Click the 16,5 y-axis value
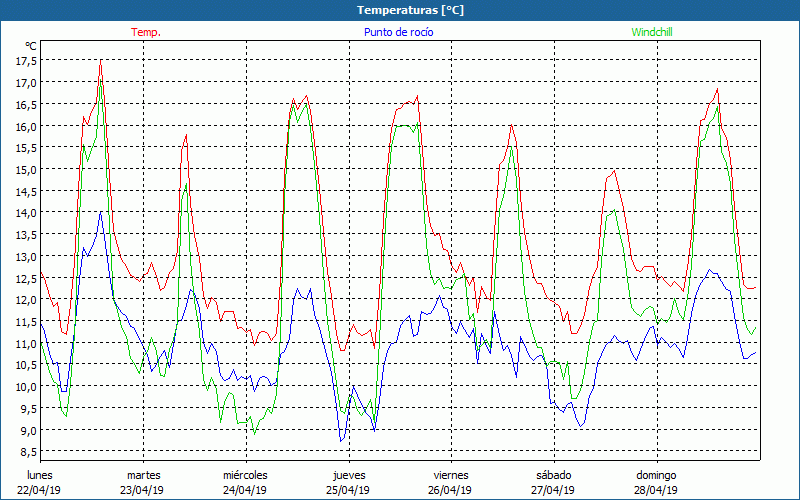Image resolution: width=800 pixels, height=500 pixels. [27, 104]
